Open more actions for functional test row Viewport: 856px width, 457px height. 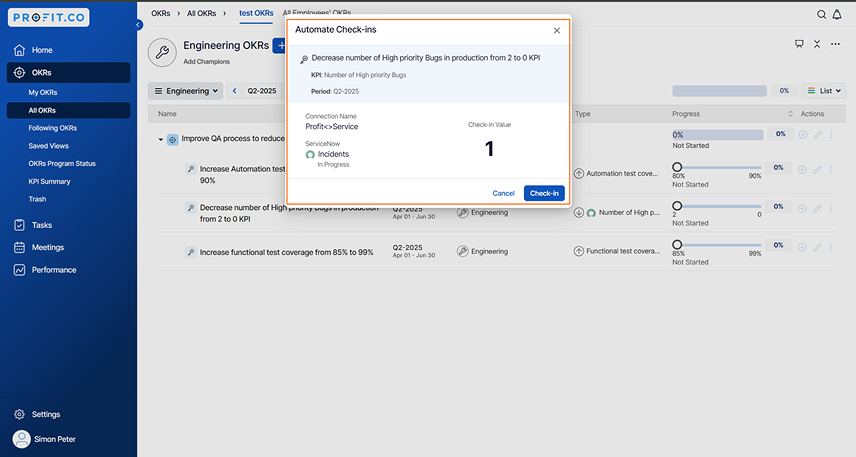coord(830,247)
